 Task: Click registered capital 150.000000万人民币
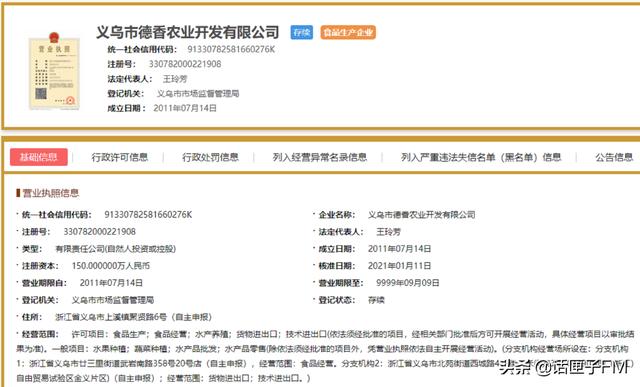coord(111,266)
